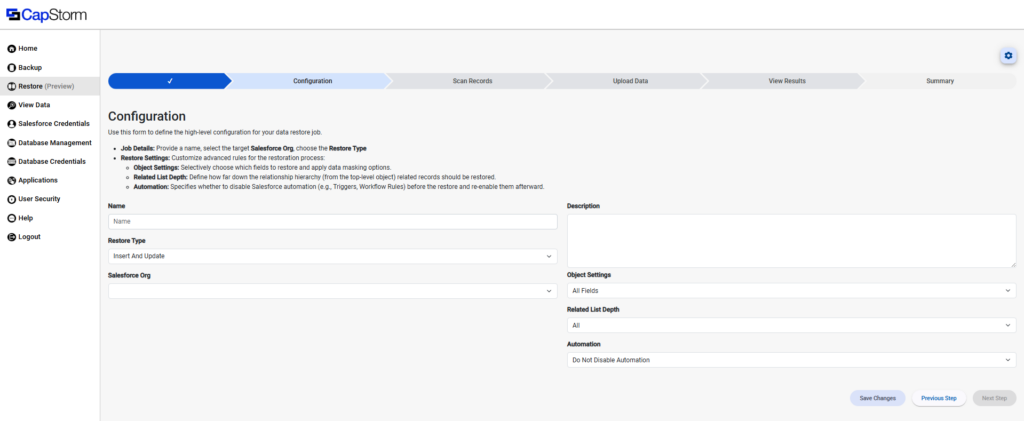Viewport: 1024px width, 421px height.
Task: Open the Related List Depth dropdown
Action: tap(791, 325)
